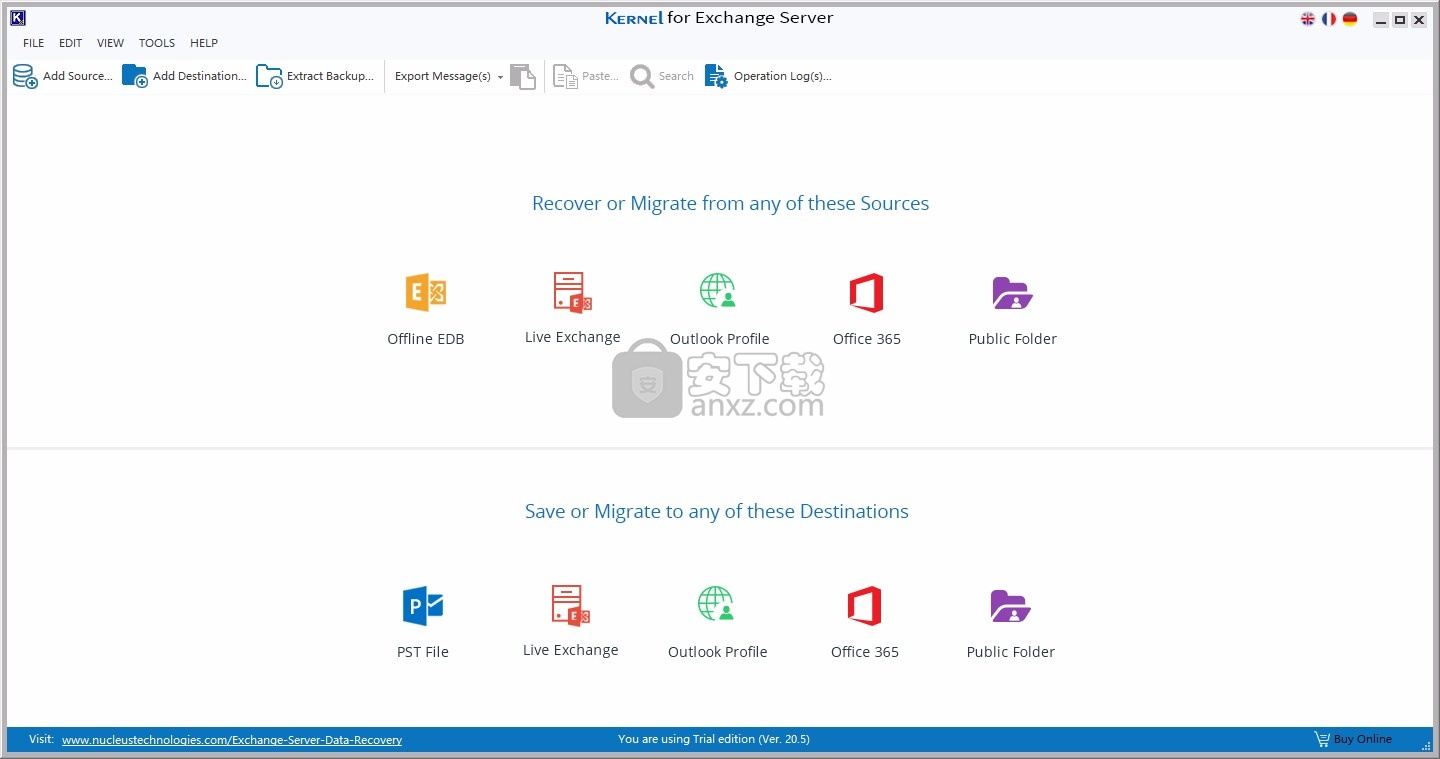The height and width of the screenshot is (759, 1440).
Task: Click the Operation Log(s)... text label
Action: (783, 76)
